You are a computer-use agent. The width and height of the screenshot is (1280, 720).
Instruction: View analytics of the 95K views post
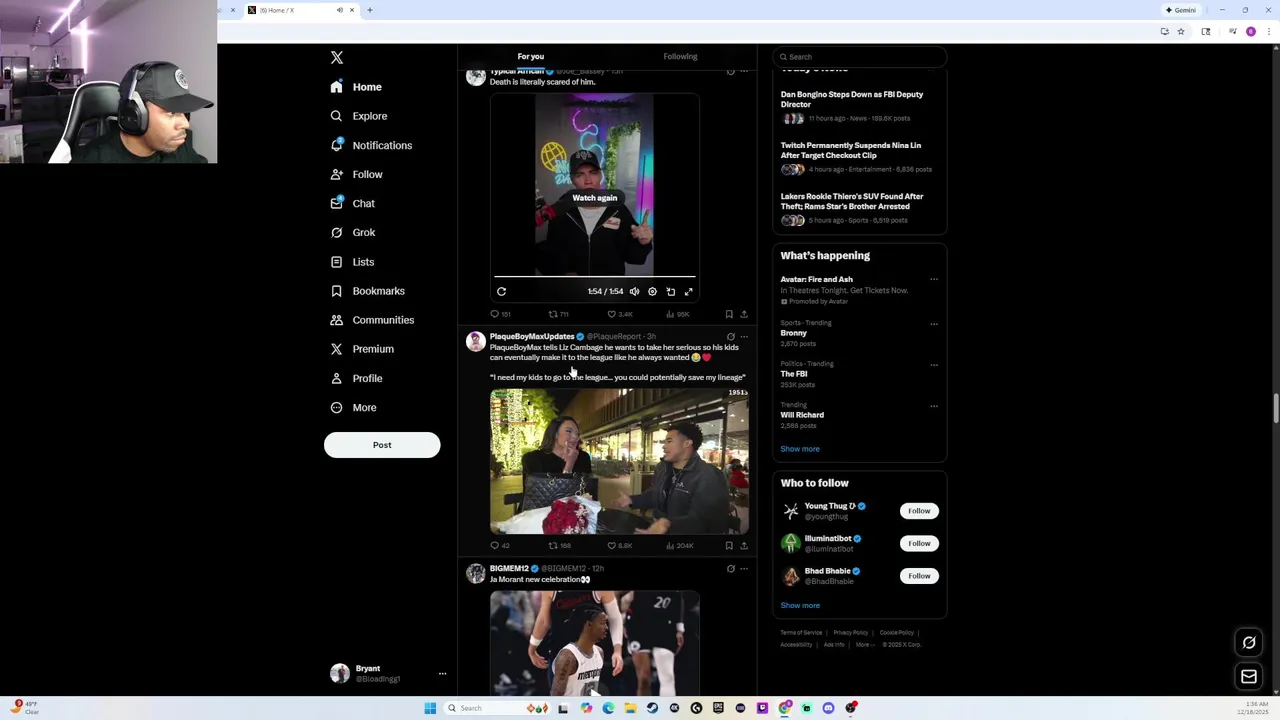[x=677, y=314]
